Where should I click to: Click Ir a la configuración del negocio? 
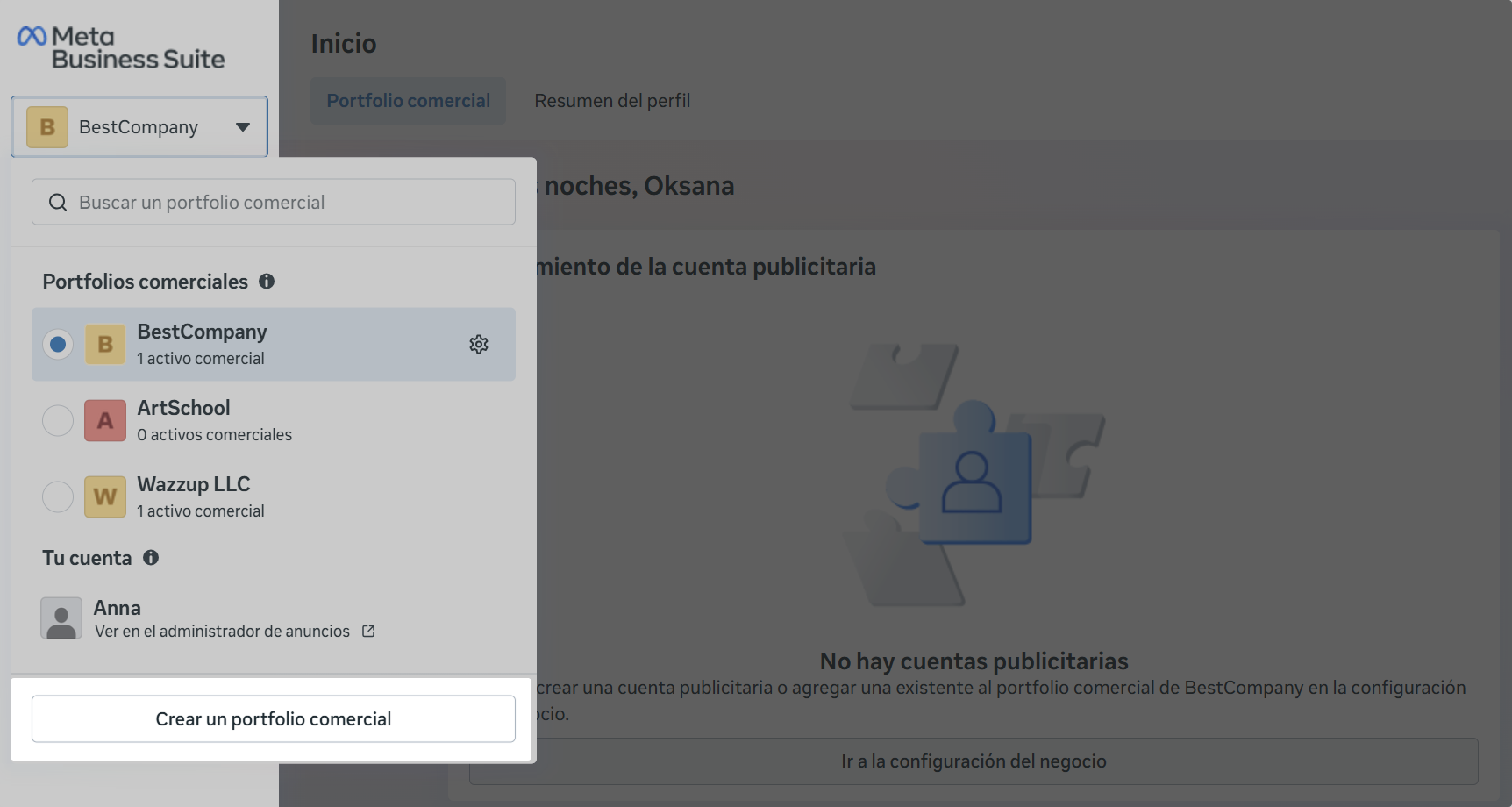coord(974,761)
